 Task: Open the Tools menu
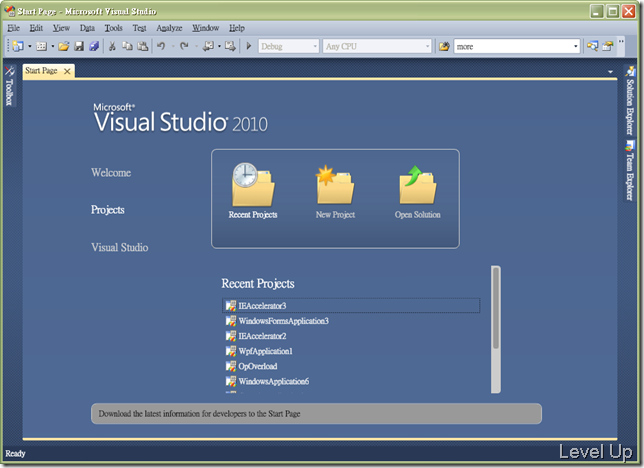[x=113, y=28]
